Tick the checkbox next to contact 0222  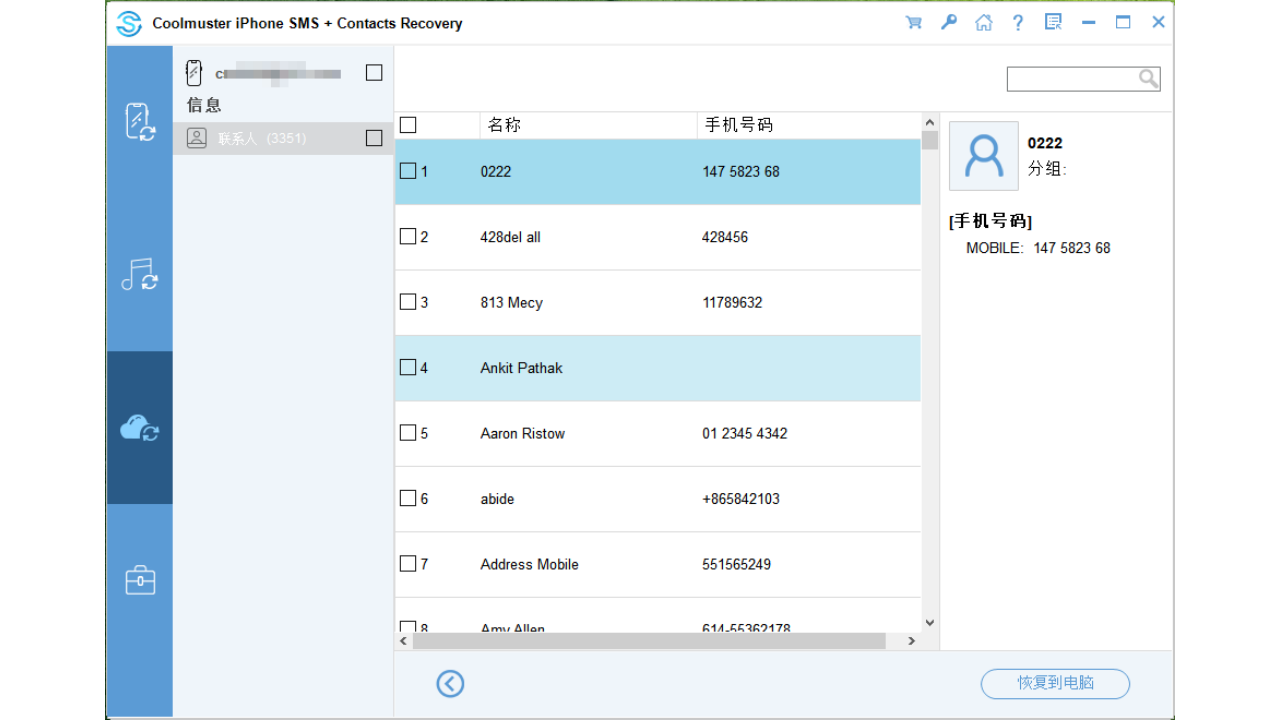click(408, 170)
